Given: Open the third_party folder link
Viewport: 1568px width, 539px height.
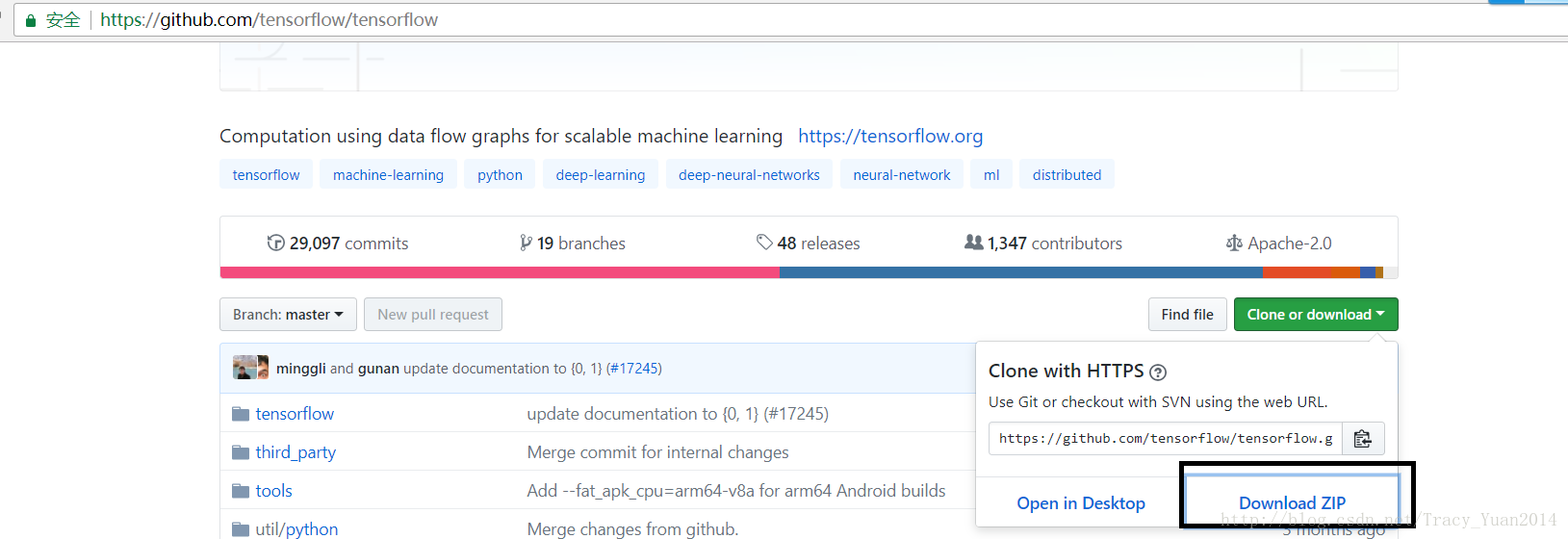Looking at the screenshot, I should pos(296,452).
